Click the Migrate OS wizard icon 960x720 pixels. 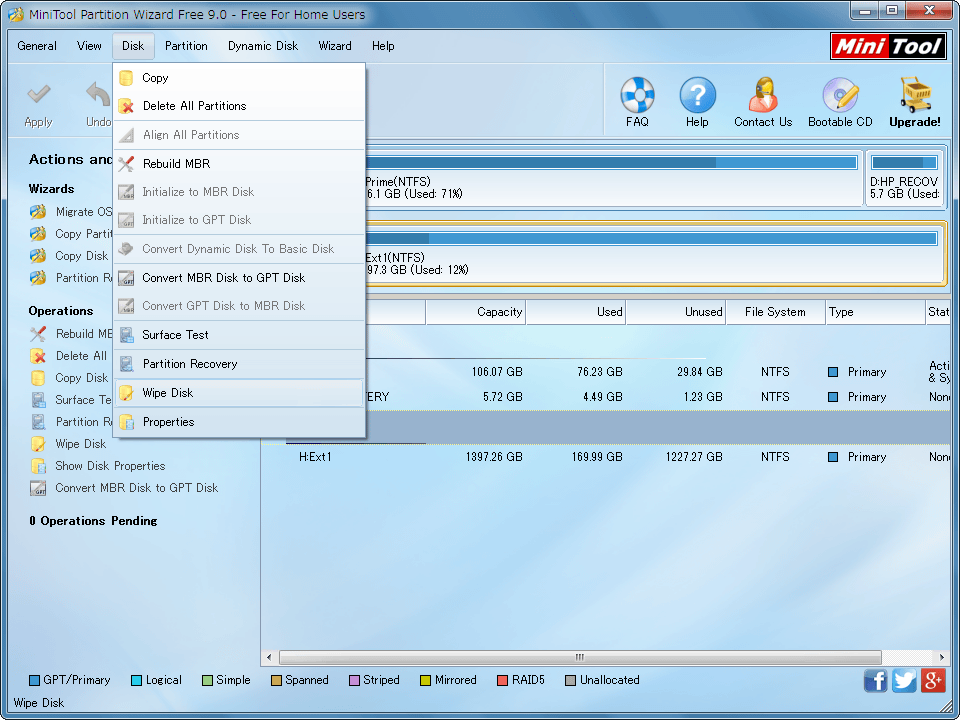click(x=38, y=212)
